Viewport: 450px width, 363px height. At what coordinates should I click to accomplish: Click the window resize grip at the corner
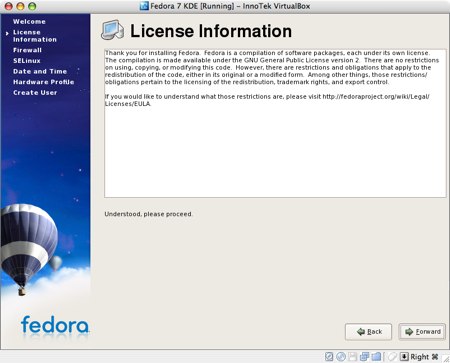tap(445, 359)
